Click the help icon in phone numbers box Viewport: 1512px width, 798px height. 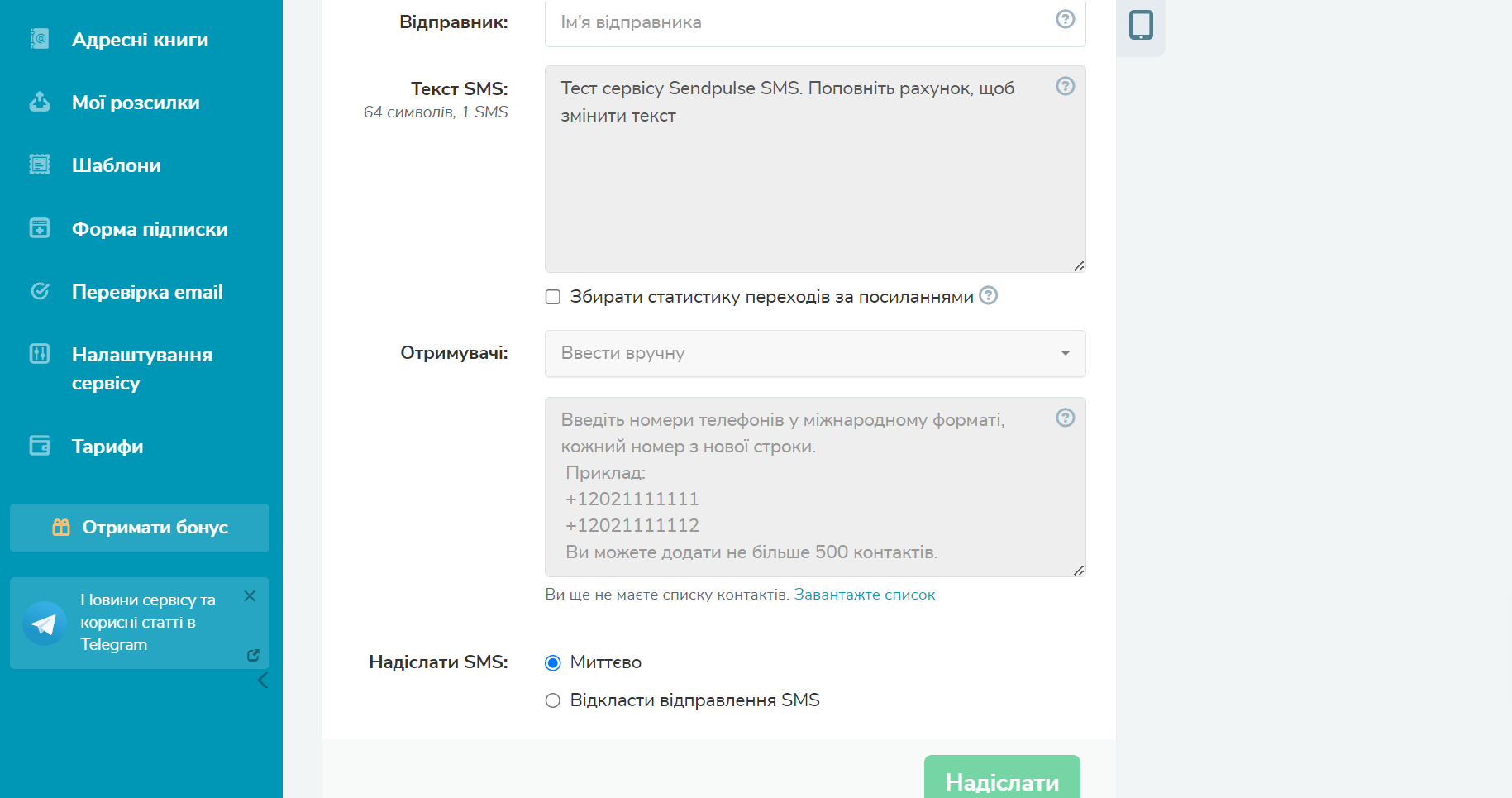click(1066, 418)
